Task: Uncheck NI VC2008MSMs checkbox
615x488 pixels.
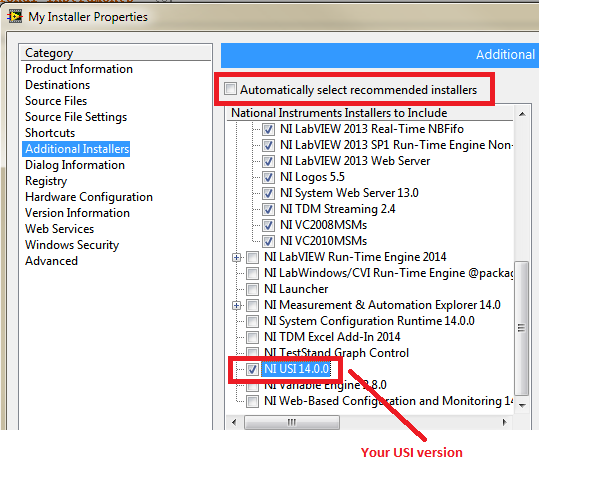Action: [268, 225]
